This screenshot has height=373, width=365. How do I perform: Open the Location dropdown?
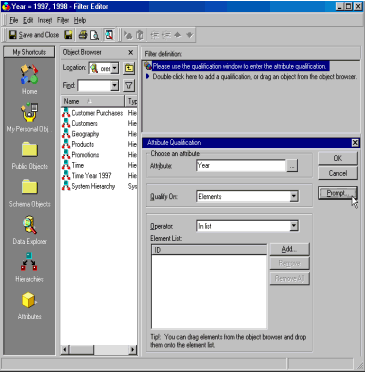tap(115, 68)
